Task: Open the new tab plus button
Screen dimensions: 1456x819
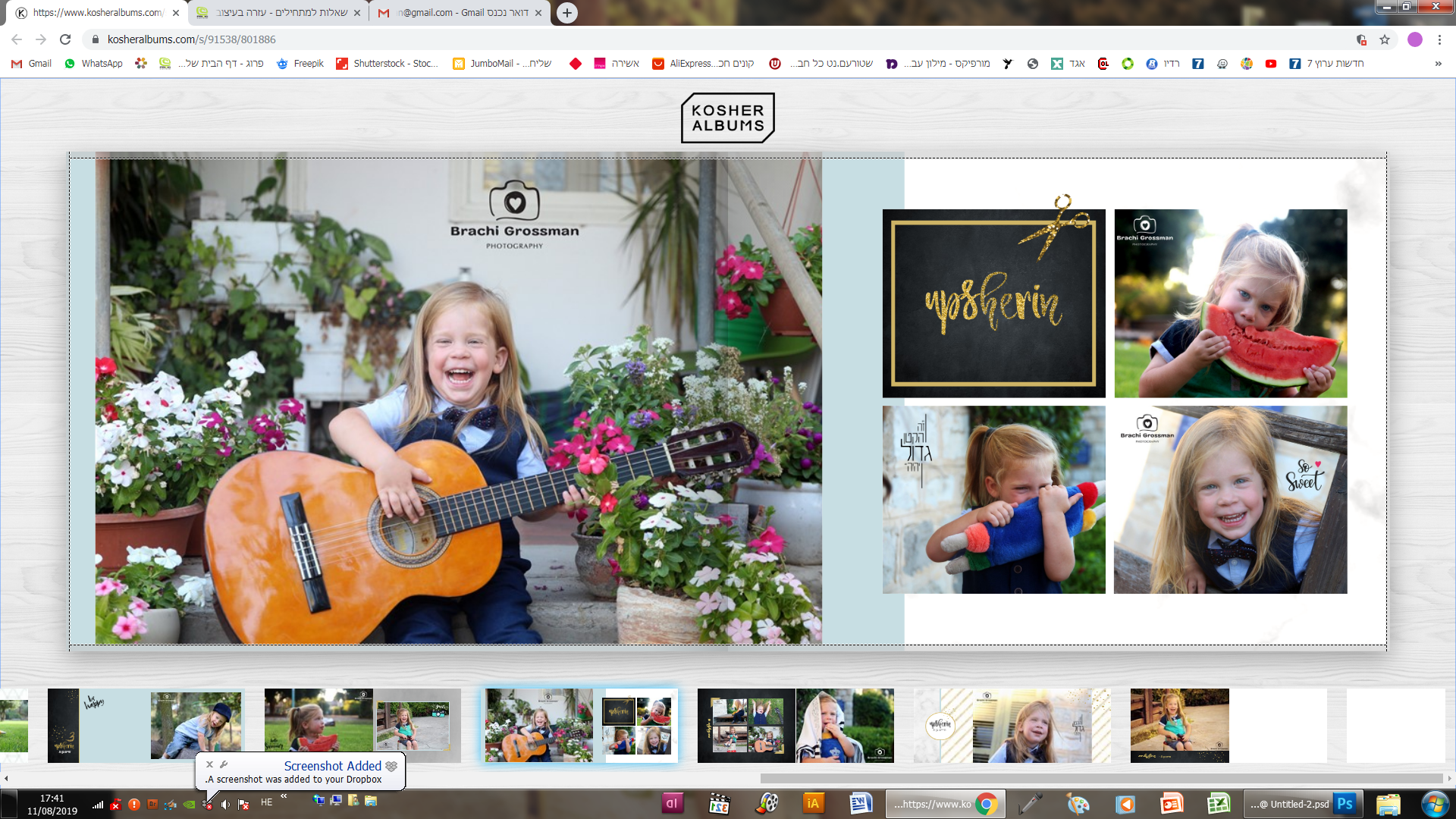Action: 566,13
